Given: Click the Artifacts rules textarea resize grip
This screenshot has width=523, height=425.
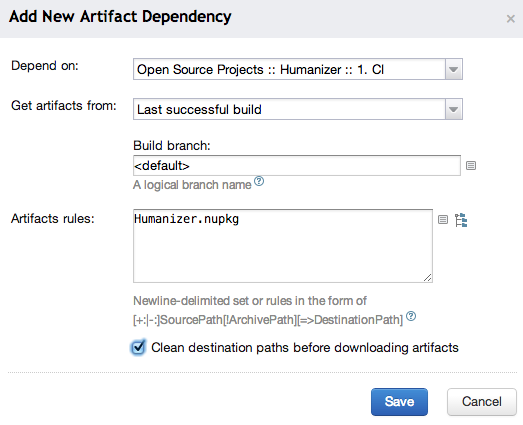Looking at the screenshot, I should click(428, 278).
